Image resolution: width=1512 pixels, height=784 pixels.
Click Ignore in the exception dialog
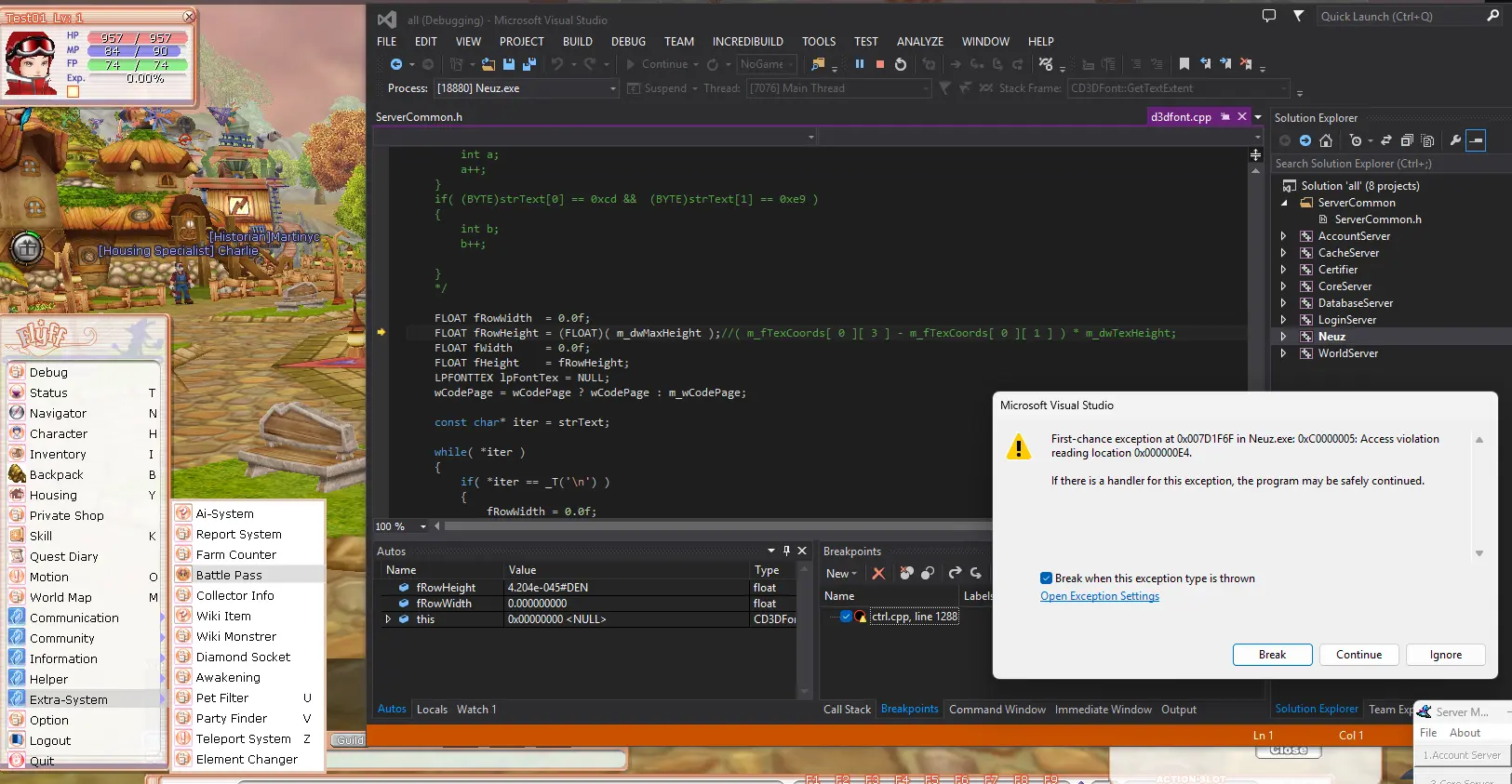(1445, 655)
